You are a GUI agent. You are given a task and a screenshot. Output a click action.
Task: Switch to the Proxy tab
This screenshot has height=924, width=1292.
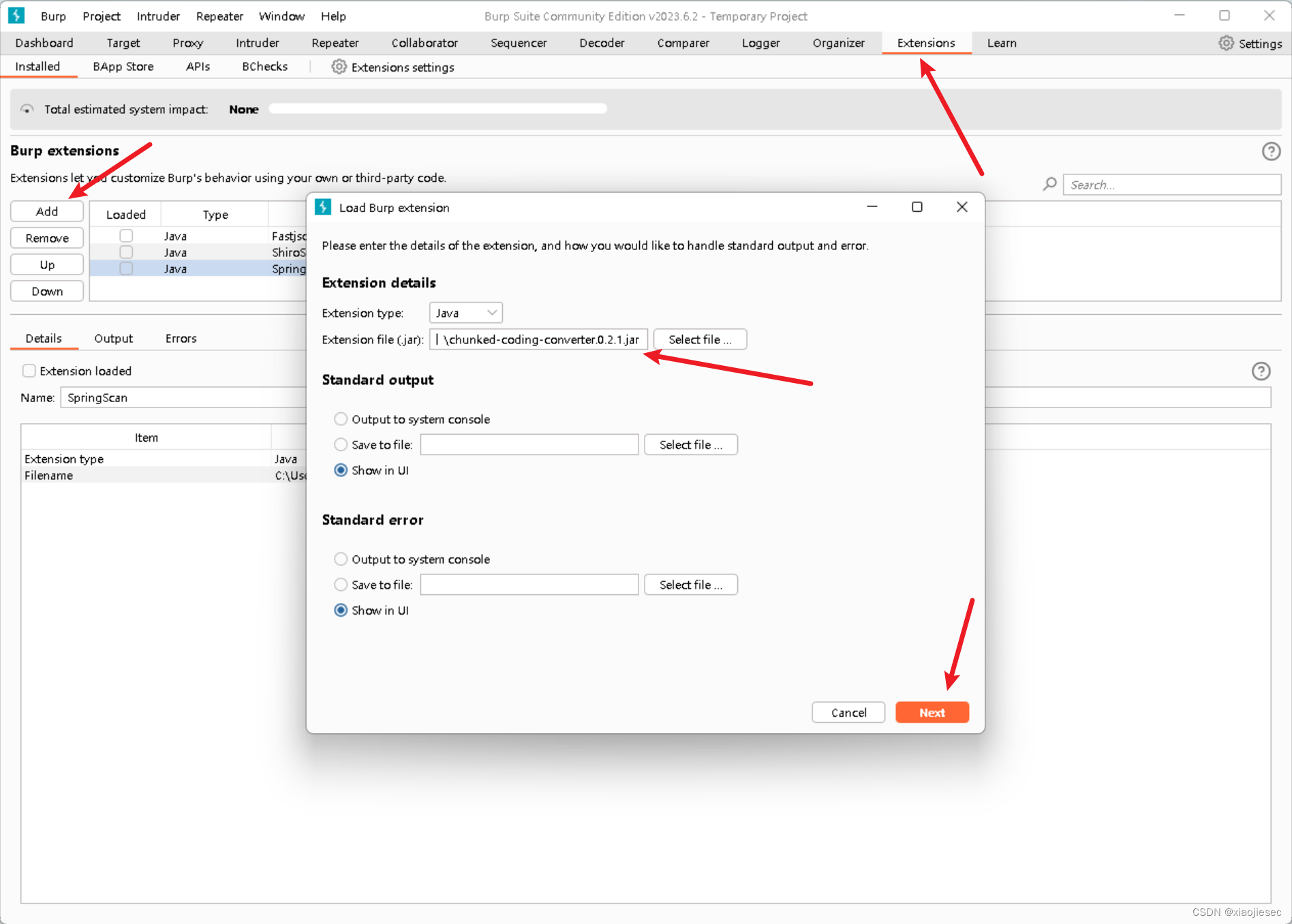pyautogui.click(x=188, y=43)
